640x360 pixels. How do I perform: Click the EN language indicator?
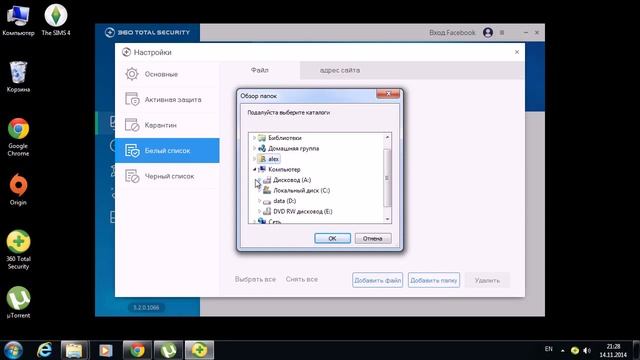[549, 349]
